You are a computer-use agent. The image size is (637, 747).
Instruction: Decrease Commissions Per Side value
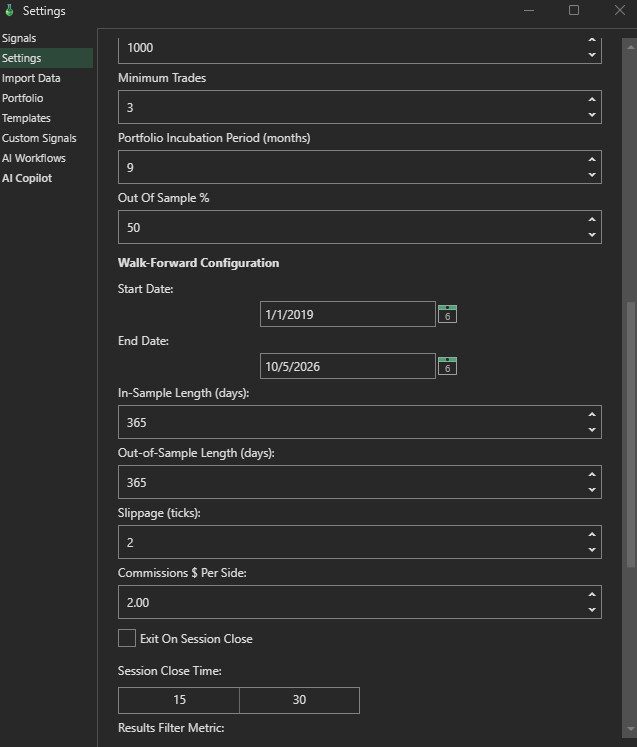[x=592, y=610]
